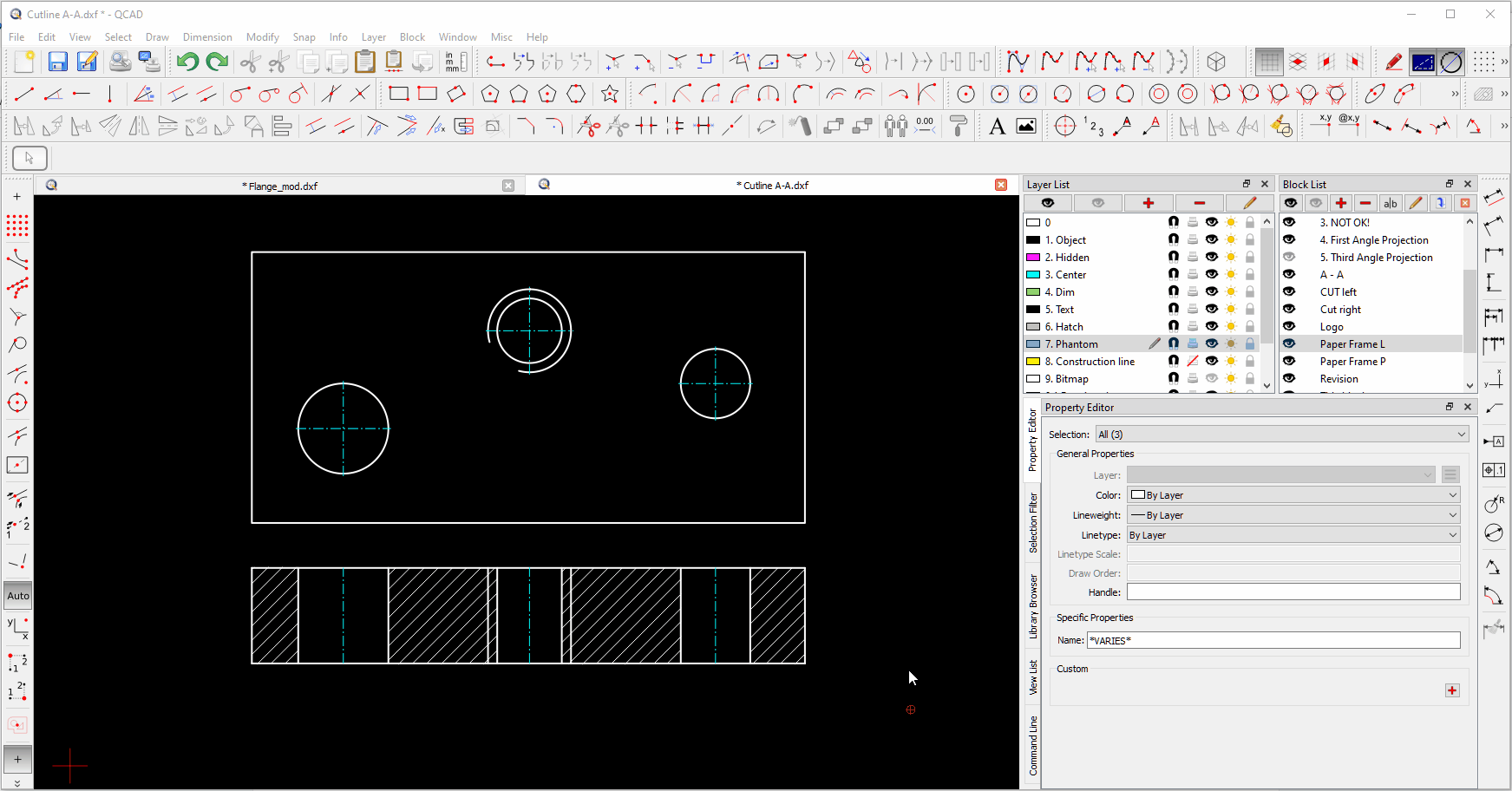
Task: Select the Text tool icon
Action: tap(997, 127)
